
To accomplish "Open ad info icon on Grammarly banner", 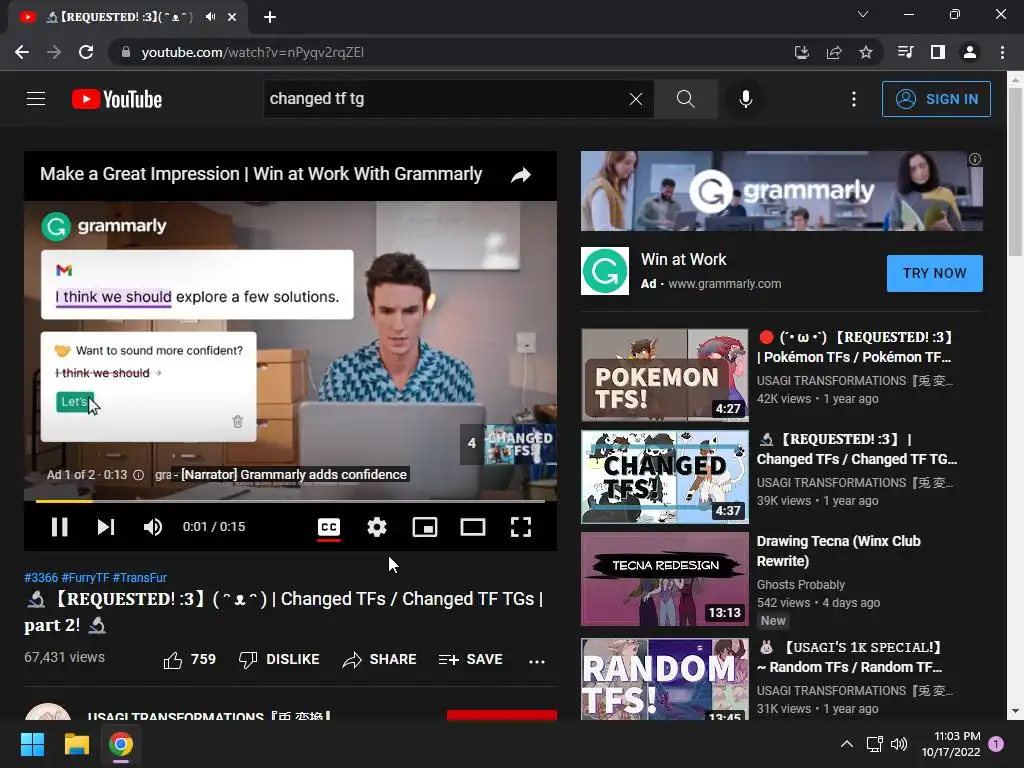I will click(974, 159).
